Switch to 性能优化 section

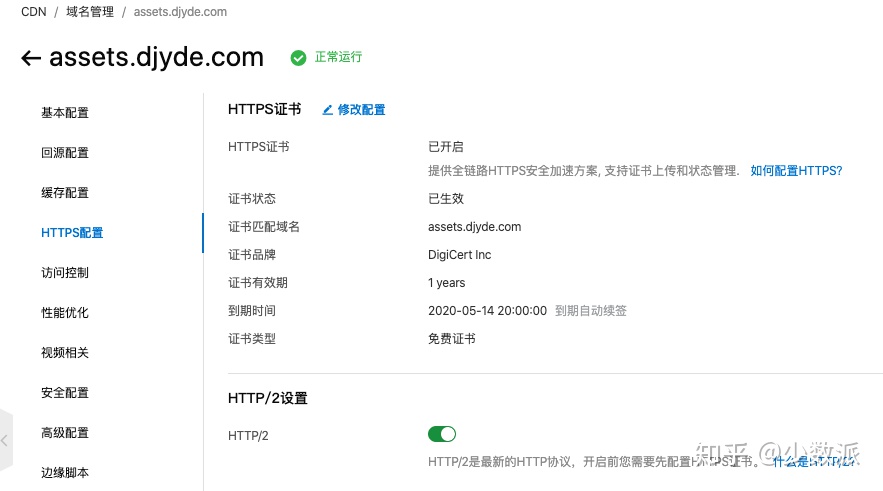(x=65, y=313)
